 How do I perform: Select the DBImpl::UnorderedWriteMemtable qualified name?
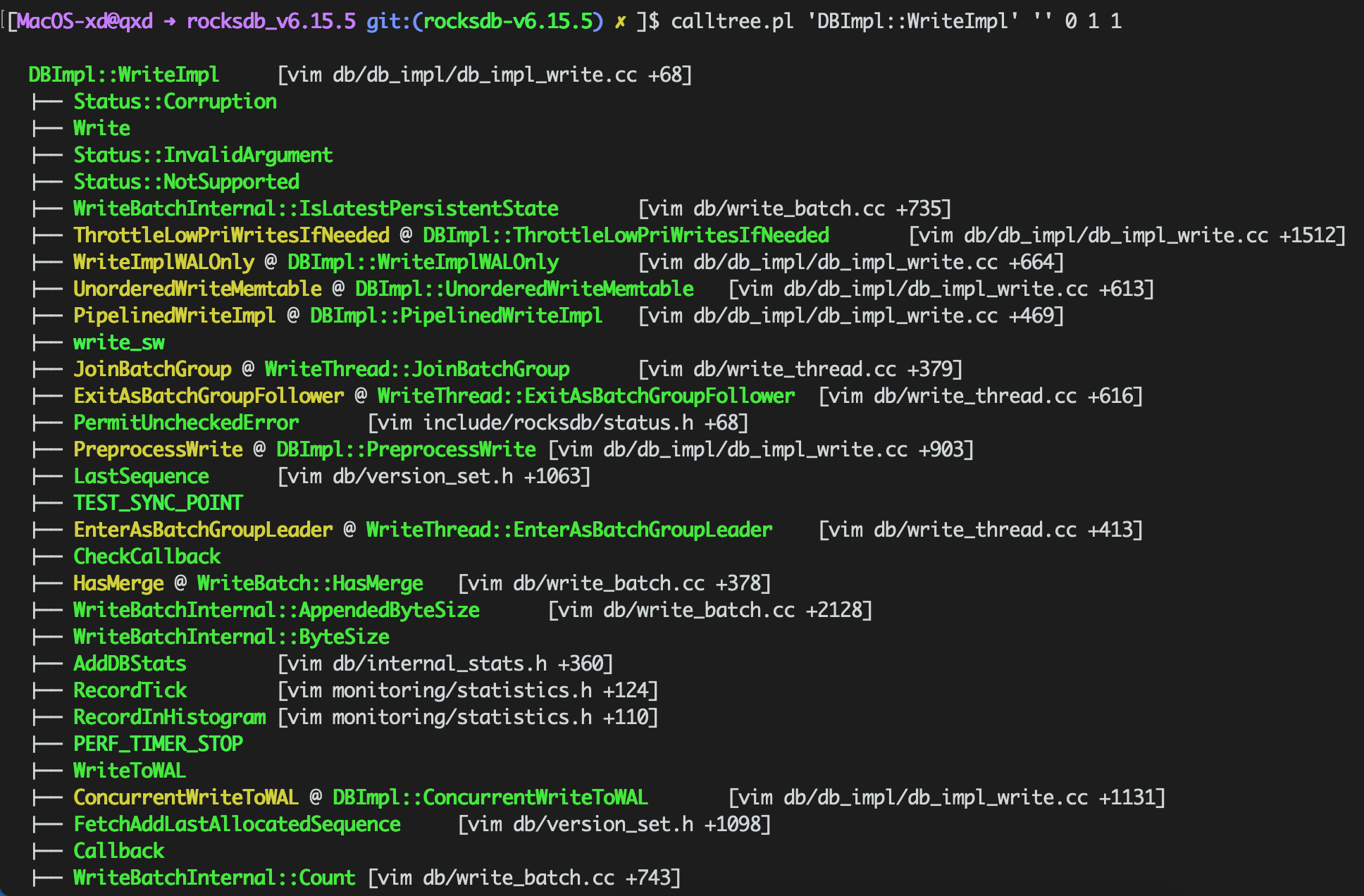coord(525,289)
